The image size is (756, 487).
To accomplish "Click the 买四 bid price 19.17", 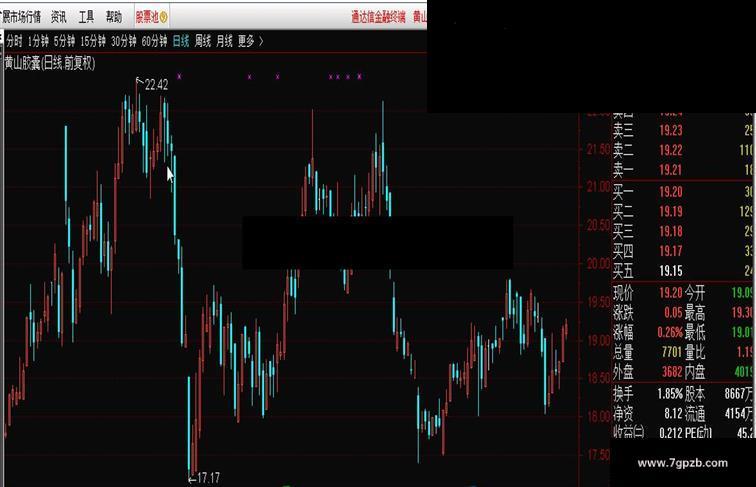I will pyautogui.click(x=671, y=251).
